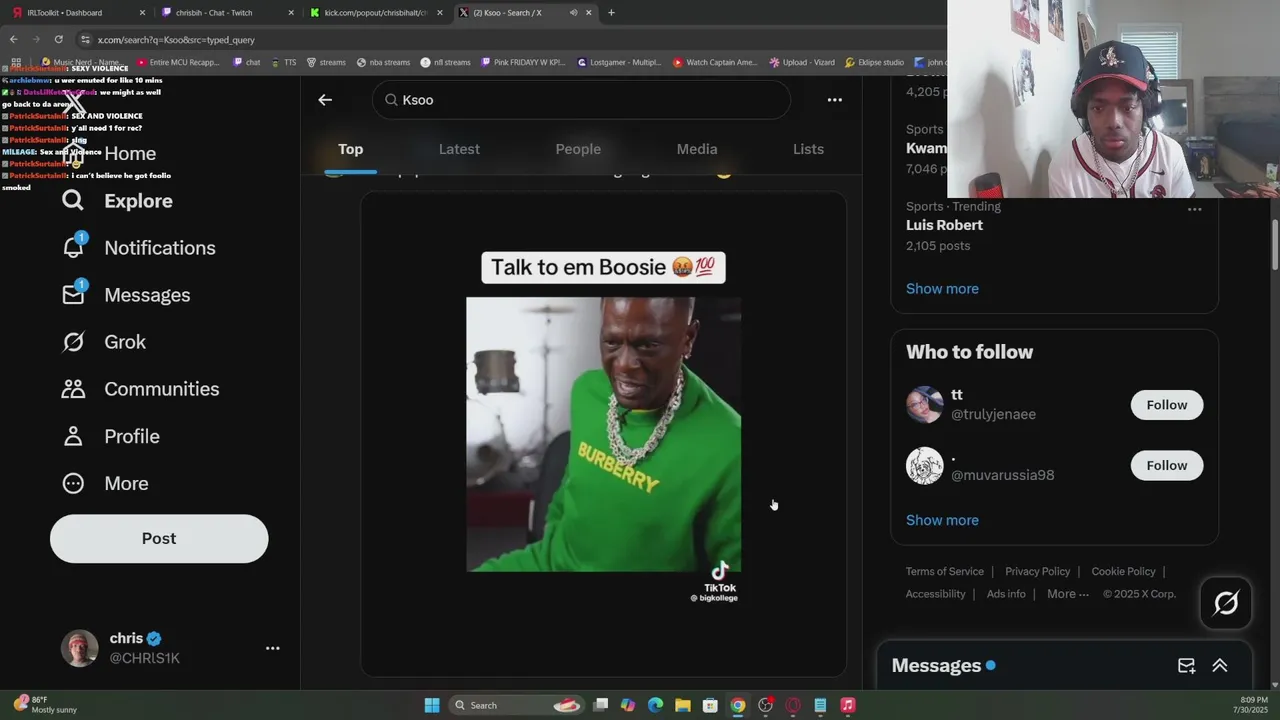
Task: Open the Upload - Vizard bookmark
Action: click(x=802, y=62)
